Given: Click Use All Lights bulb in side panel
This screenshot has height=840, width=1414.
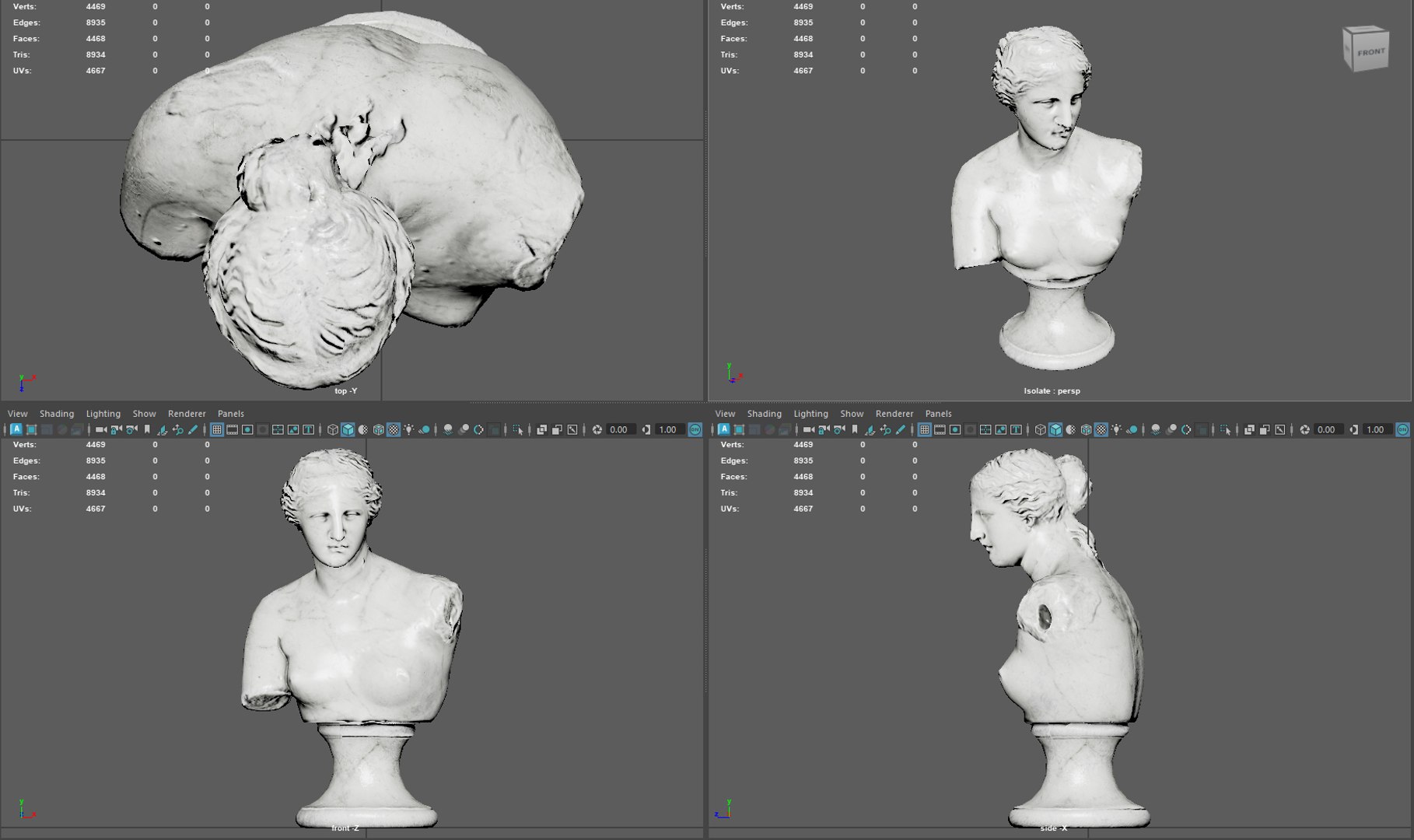Looking at the screenshot, I should 1117,429.
